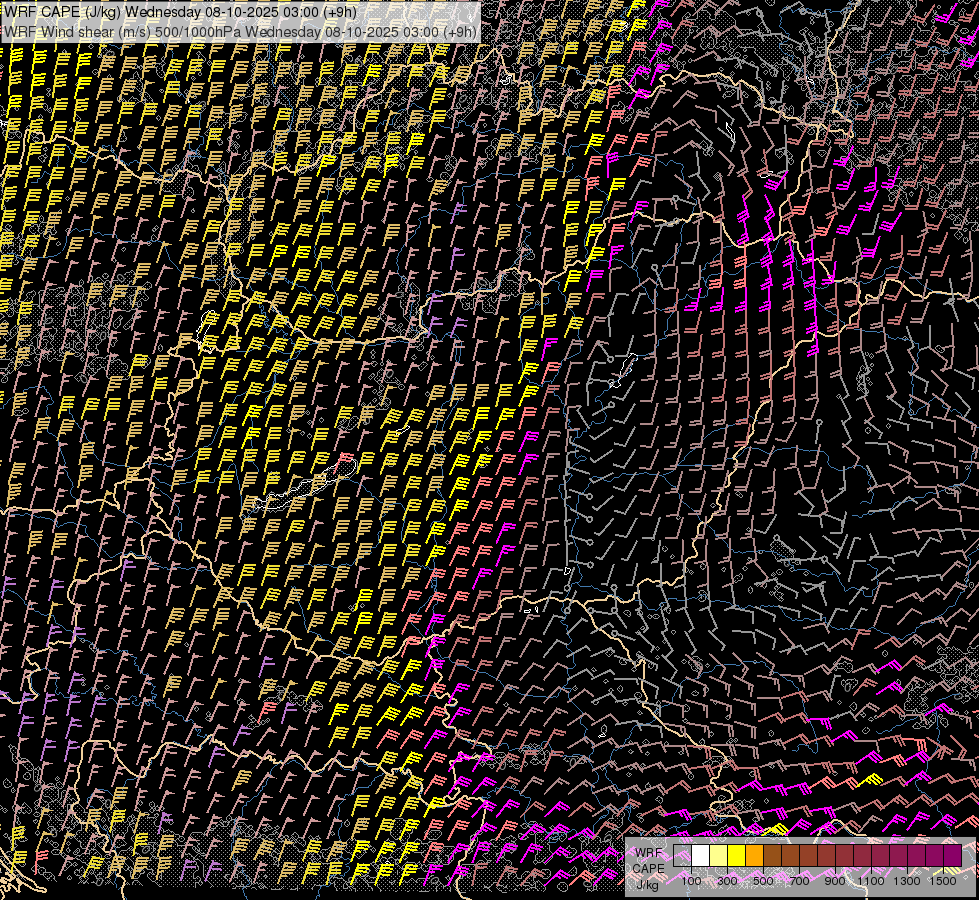
Task: Click the 1300 legend scale label
Action: point(907,881)
